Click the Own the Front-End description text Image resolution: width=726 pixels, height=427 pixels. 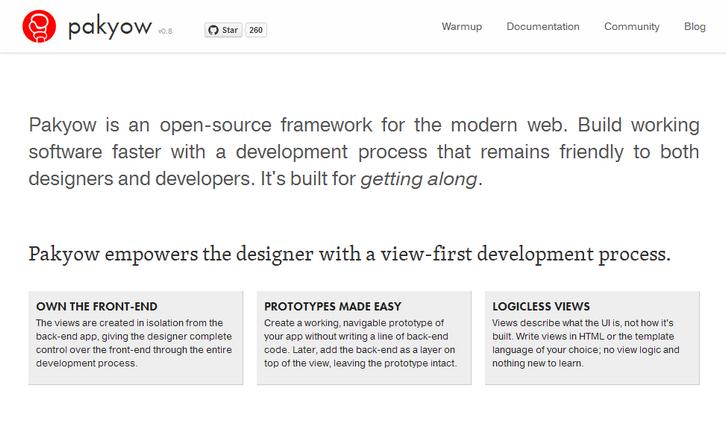click(135, 343)
